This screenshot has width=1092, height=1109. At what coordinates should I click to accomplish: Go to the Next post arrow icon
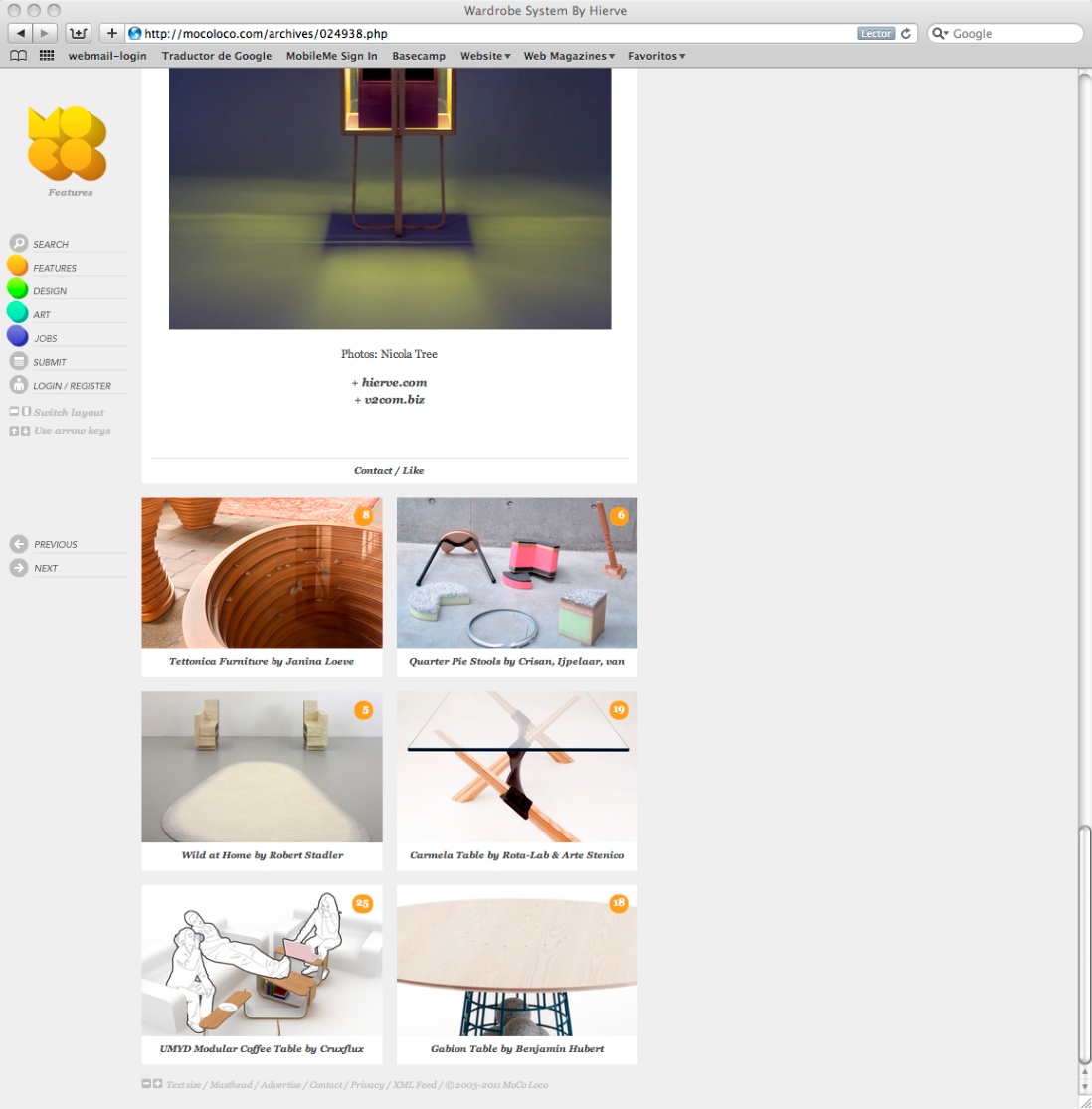click(x=18, y=567)
